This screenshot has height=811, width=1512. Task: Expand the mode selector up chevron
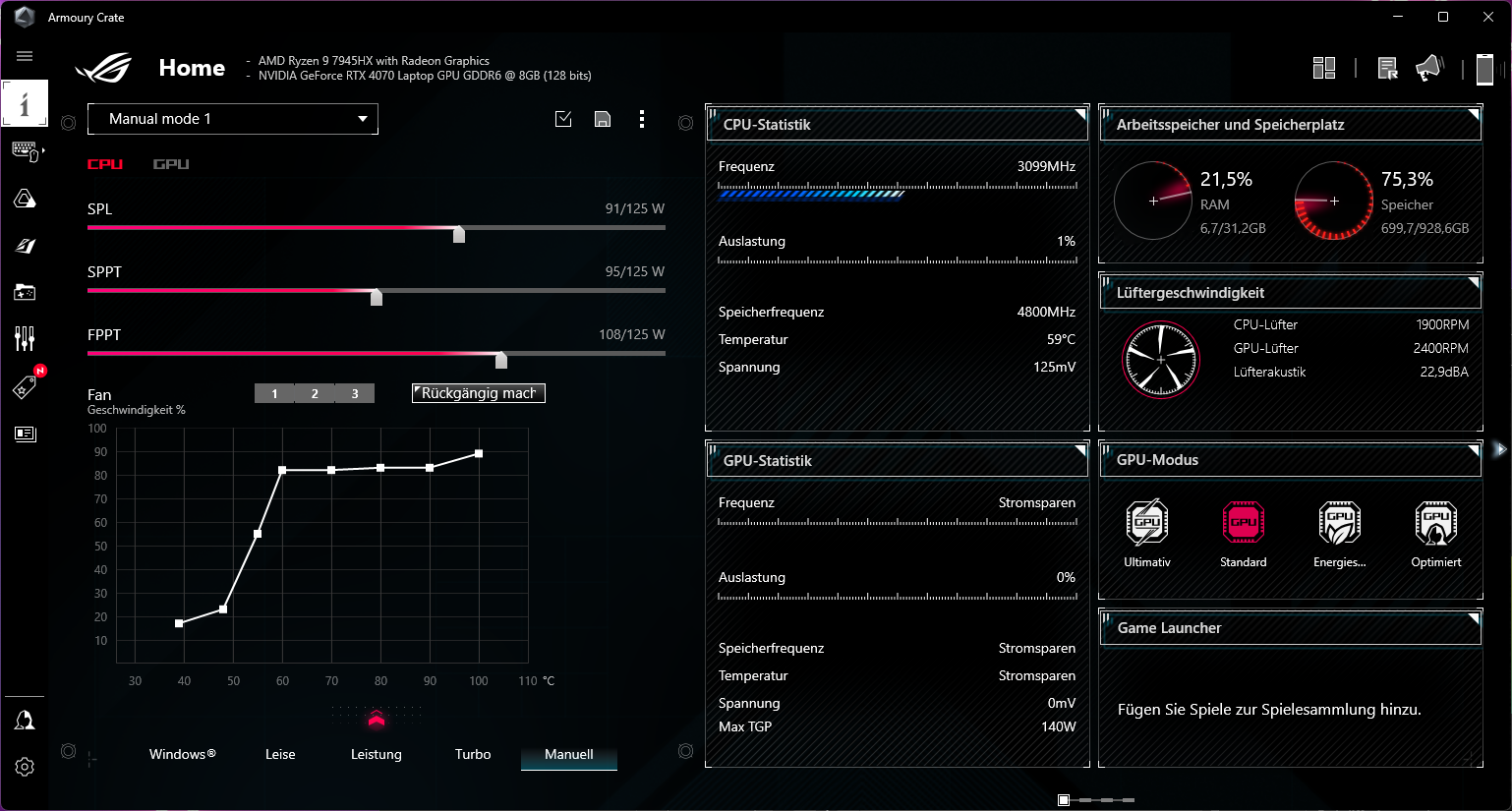377,720
